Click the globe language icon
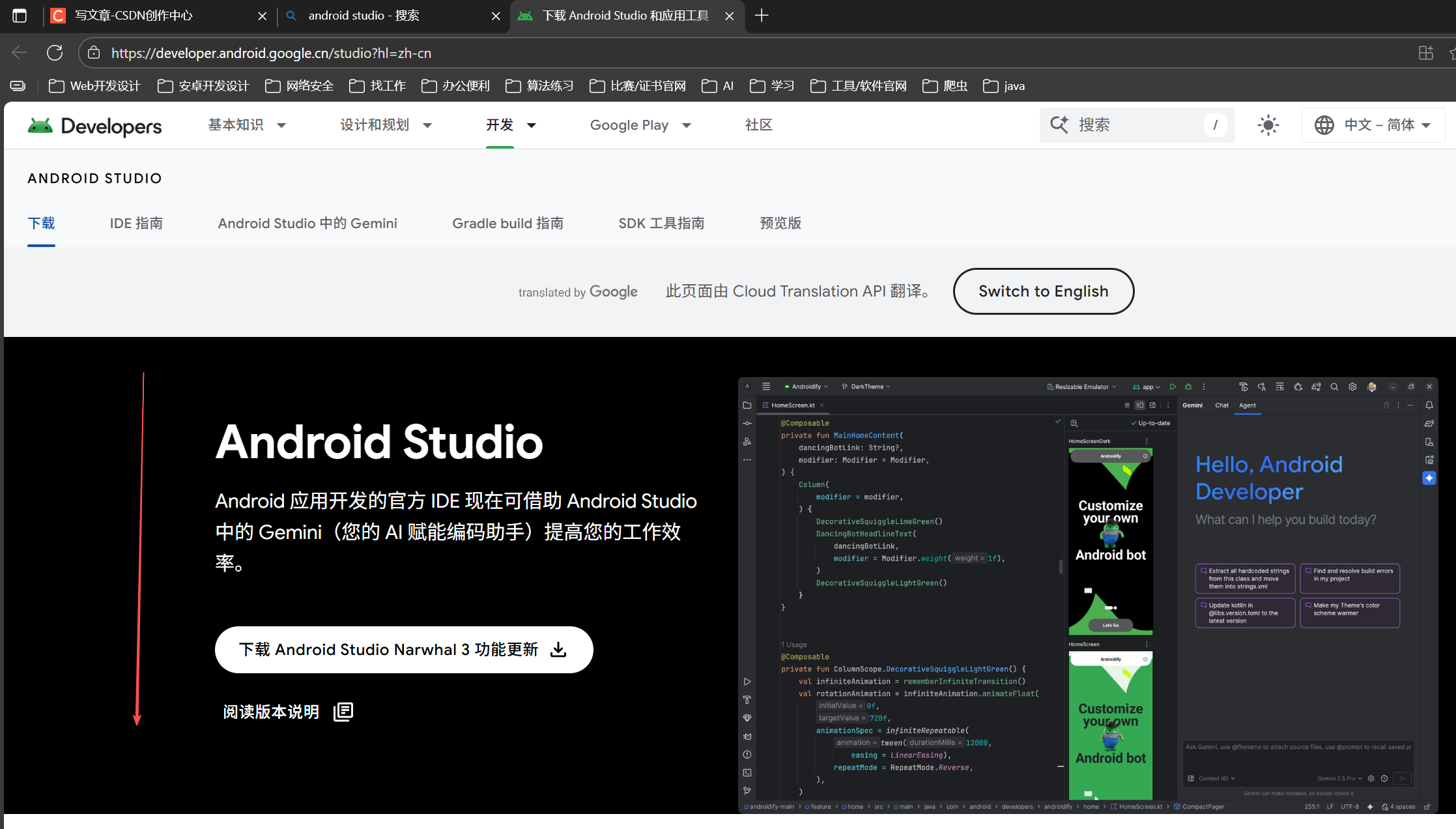1456x829 pixels. 1324,125
